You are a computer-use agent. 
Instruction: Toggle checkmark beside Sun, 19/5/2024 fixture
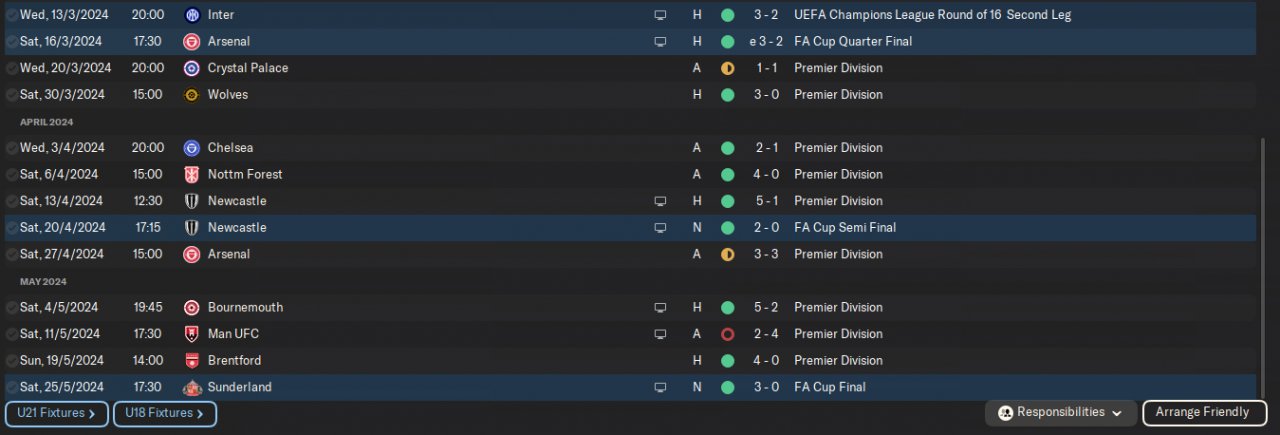pos(11,361)
